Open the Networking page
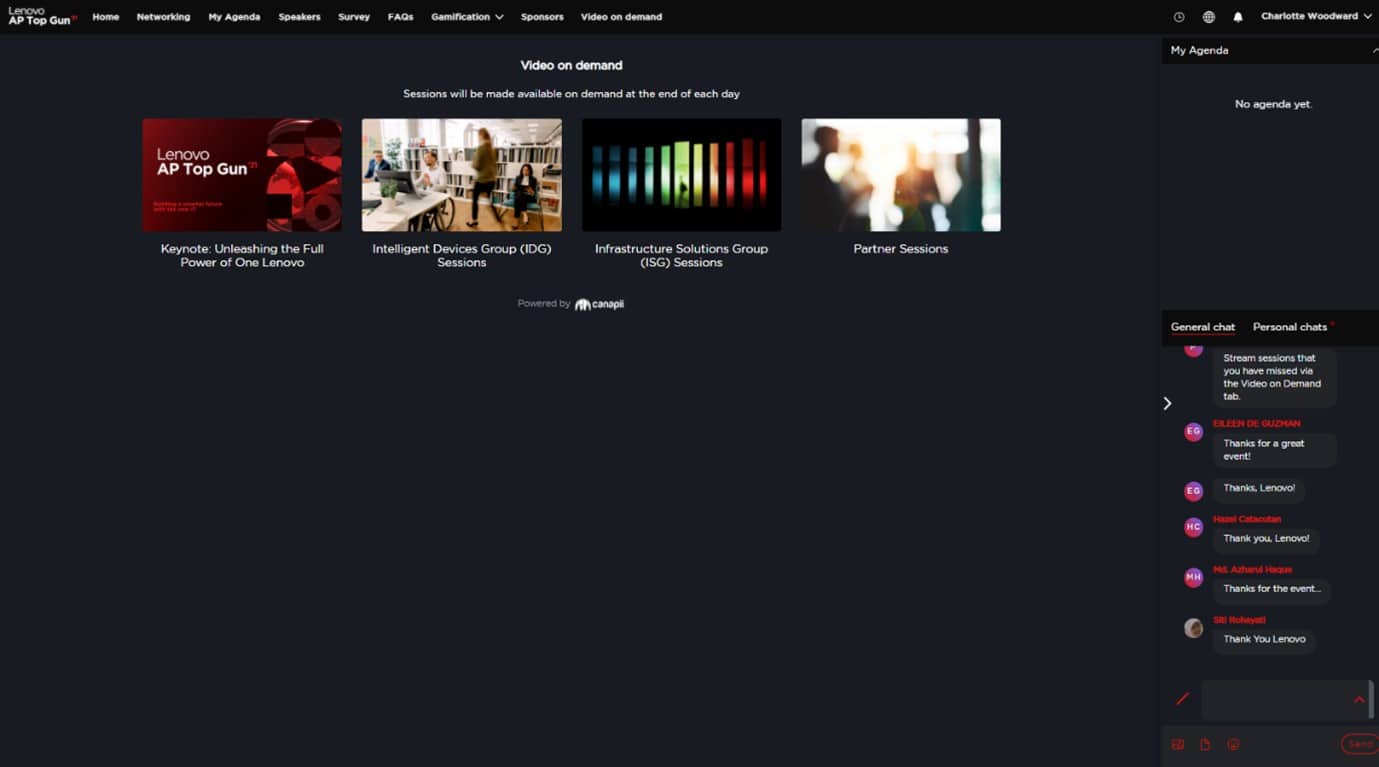This screenshot has height=767, width=1379. (163, 17)
